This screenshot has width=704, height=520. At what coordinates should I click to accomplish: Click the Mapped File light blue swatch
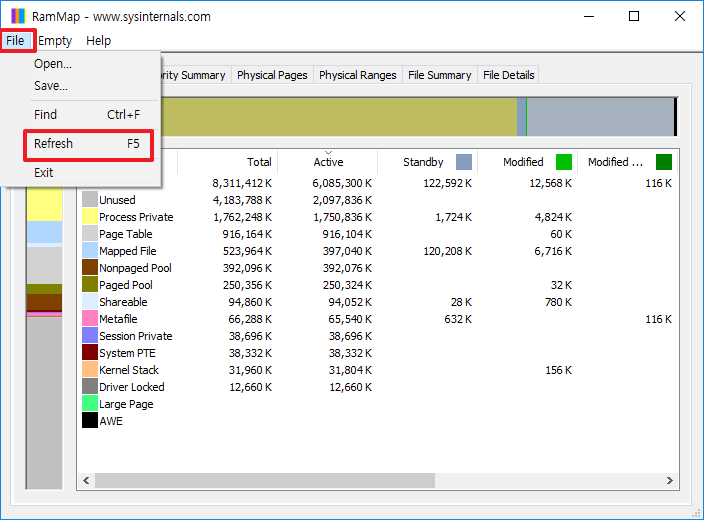pyautogui.click(x=90, y=251)
